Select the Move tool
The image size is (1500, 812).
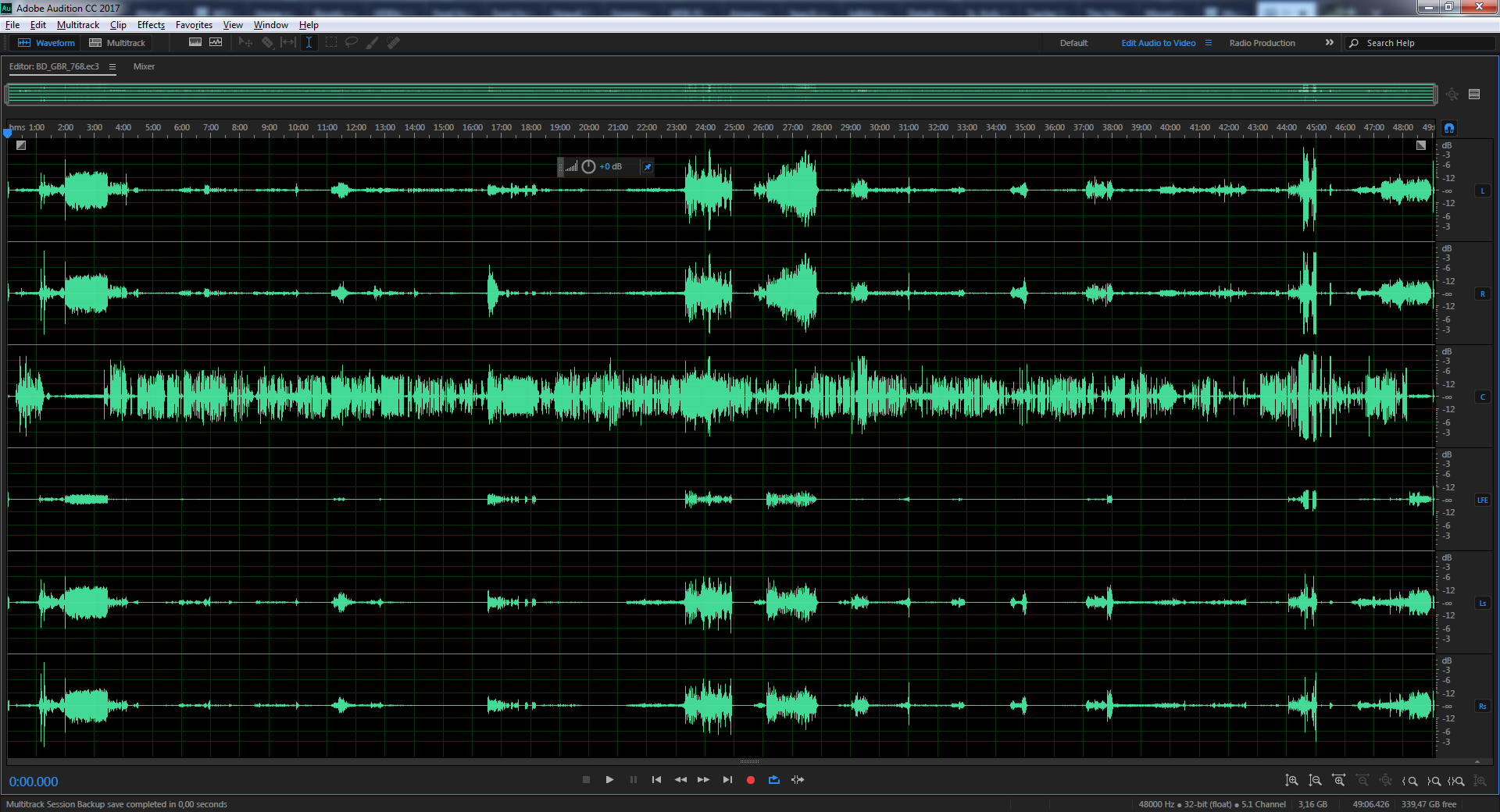point(245,42)
